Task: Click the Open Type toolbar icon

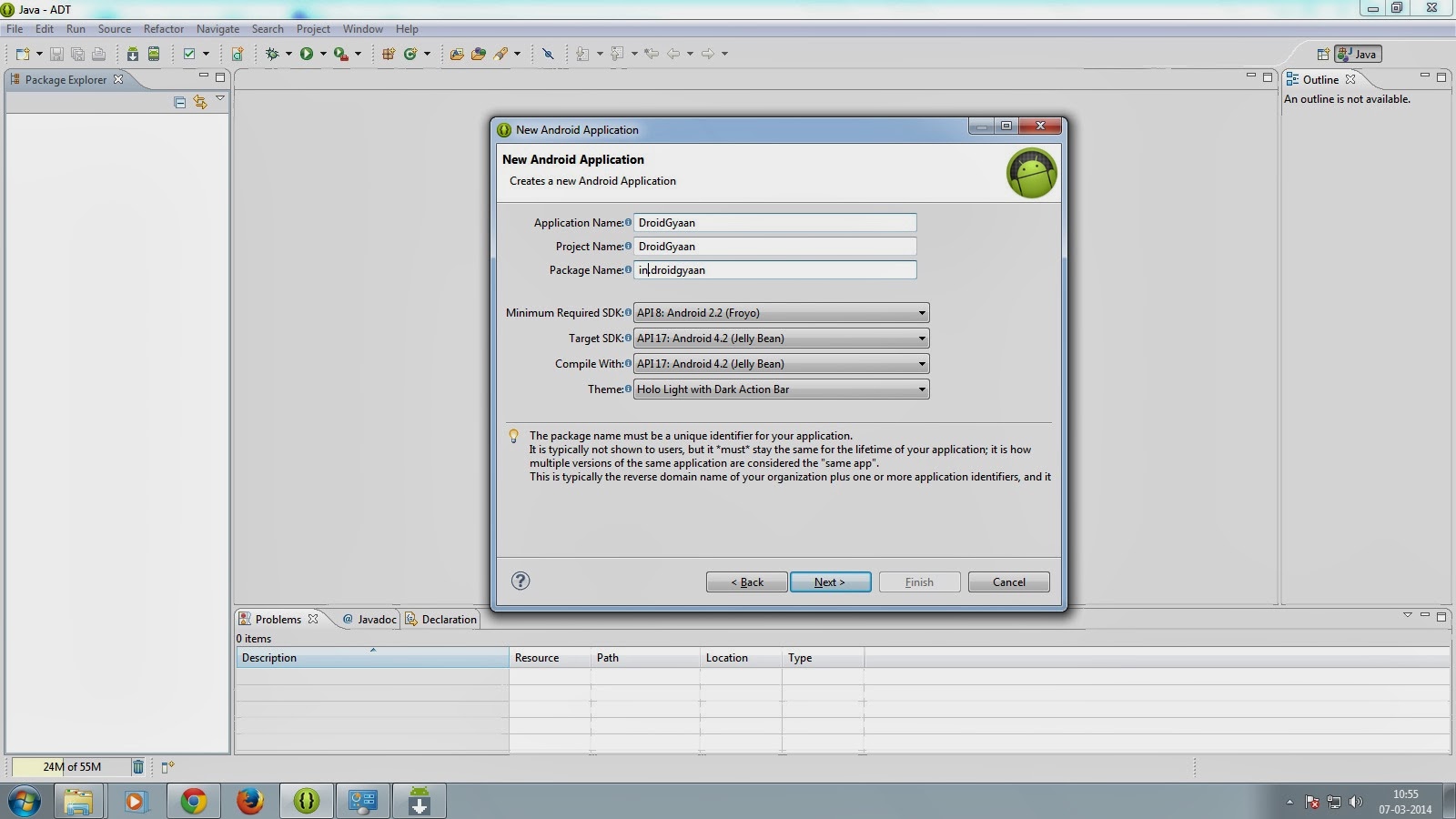Action: click(457, 54)
